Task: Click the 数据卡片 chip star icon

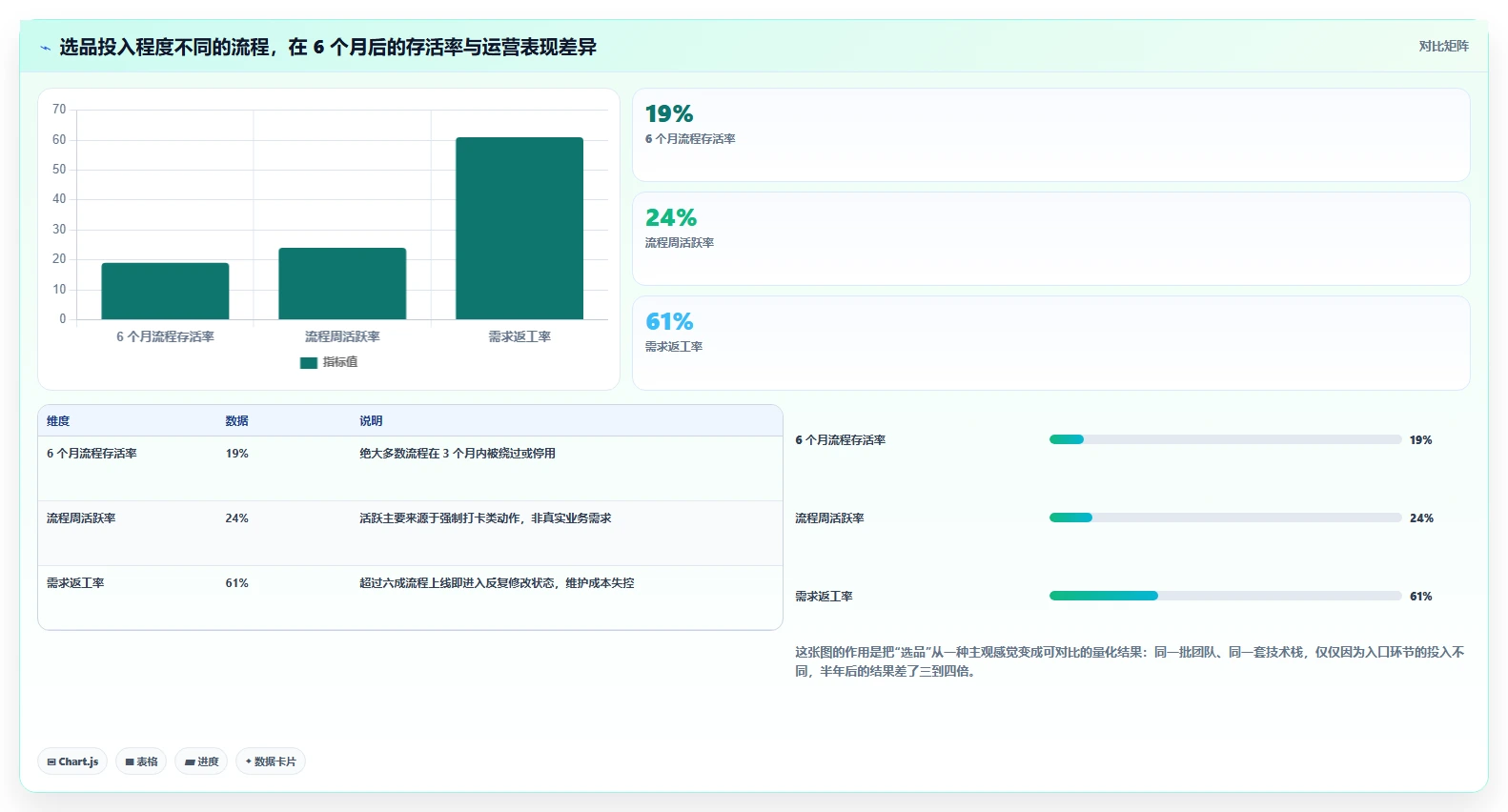Action: click(x=249, y=761)
